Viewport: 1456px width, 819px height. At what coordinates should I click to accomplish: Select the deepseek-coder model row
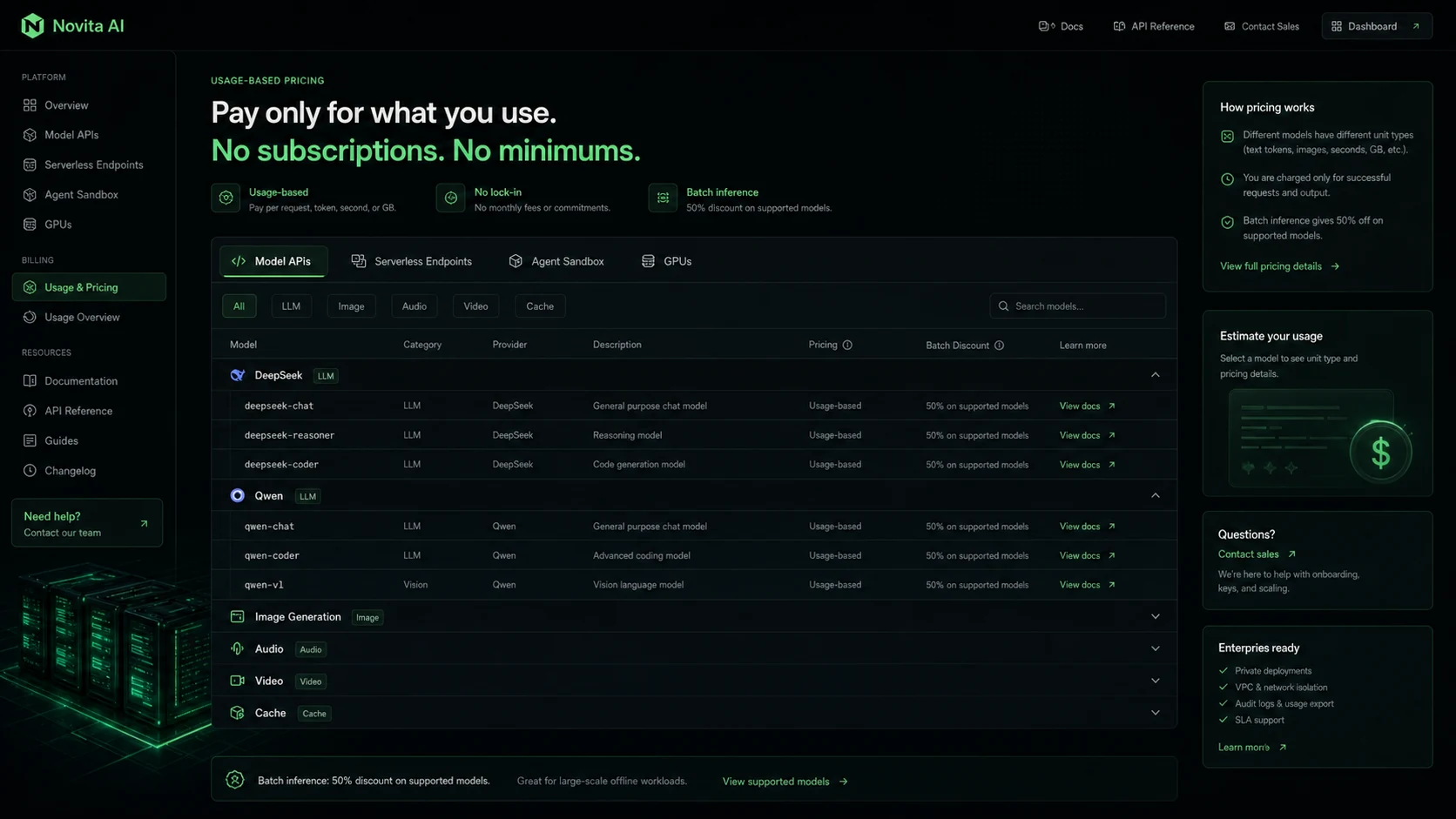coord(694,465)
